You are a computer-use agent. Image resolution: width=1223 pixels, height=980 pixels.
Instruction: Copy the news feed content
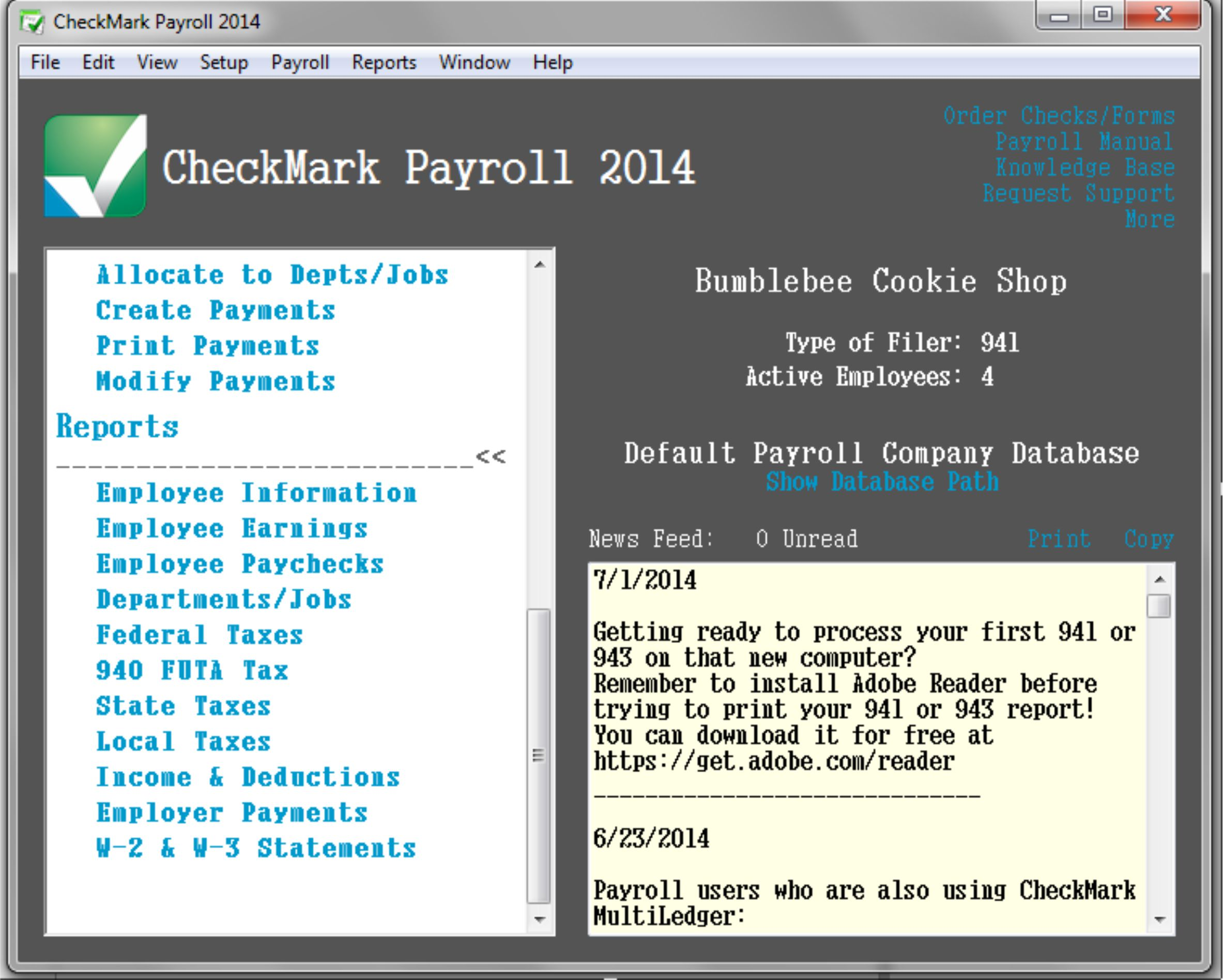1149,538
